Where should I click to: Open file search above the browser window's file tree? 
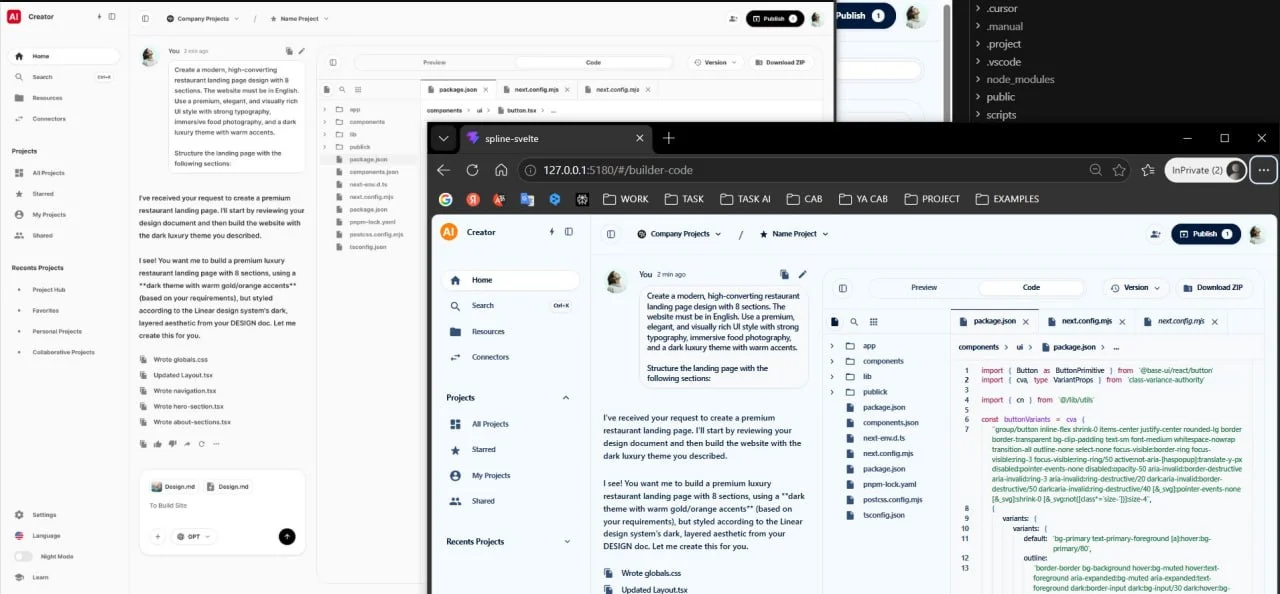[854, 322]
